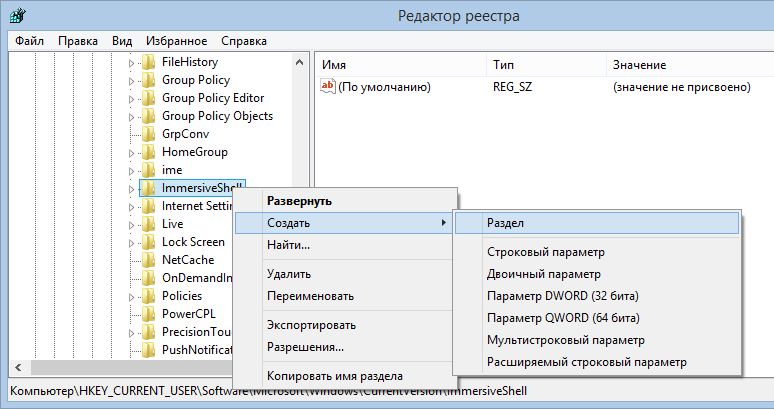Click the Policies folder icon
This screenshot has height=409, width=774.
tap(149, 296)
